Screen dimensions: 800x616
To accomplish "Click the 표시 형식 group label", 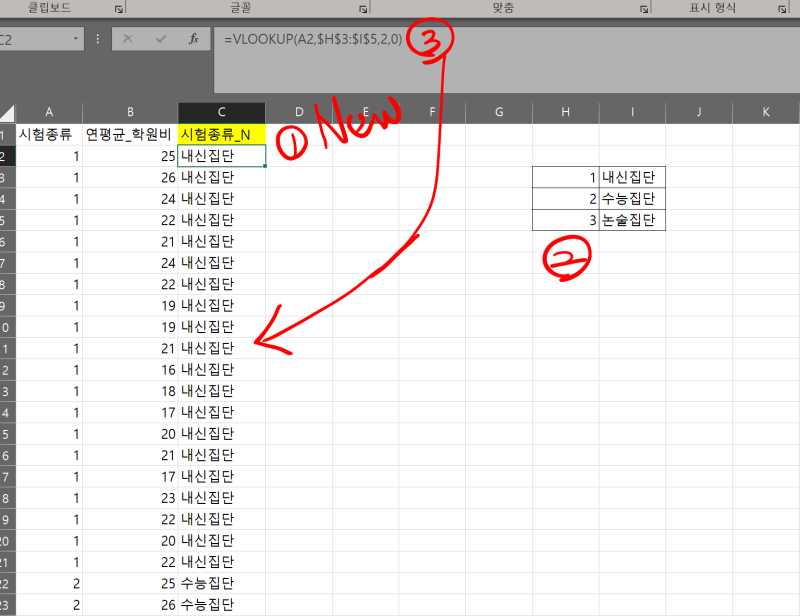I will click(x=712, y=8).
